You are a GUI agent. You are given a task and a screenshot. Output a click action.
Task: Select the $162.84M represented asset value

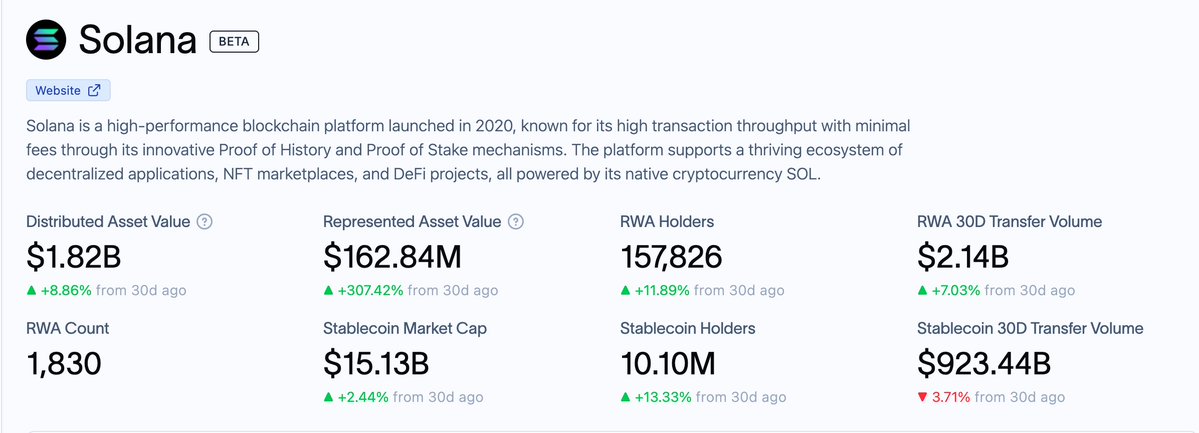(392, 258)
